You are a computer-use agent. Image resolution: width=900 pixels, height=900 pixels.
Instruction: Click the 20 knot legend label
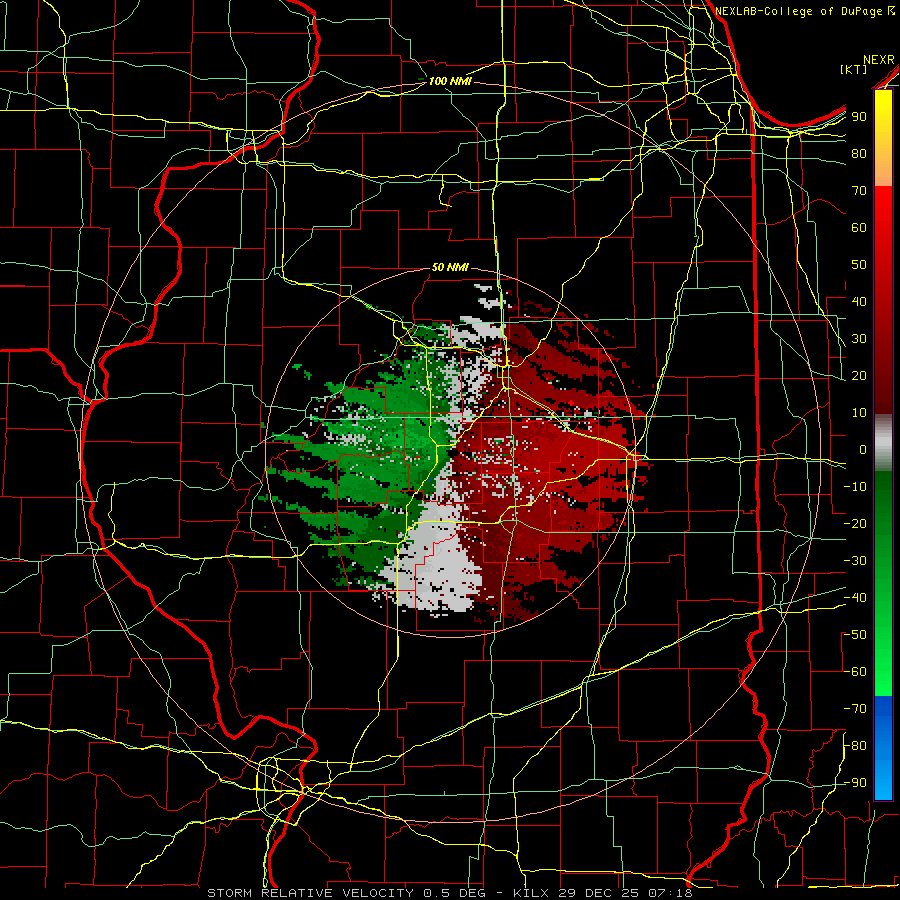(859, 376)
